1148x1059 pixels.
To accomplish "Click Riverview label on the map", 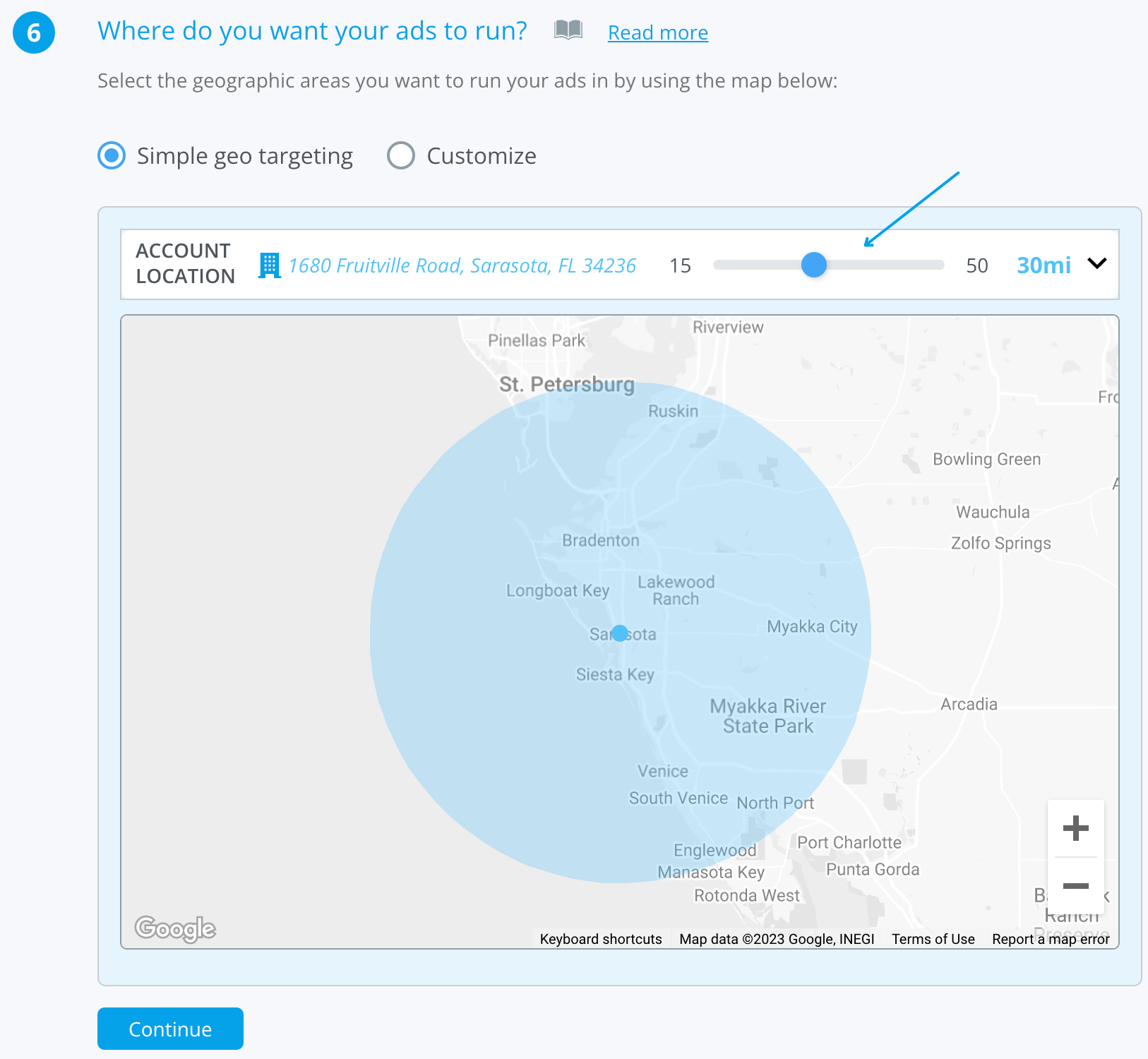I will (x=728, y=327).
